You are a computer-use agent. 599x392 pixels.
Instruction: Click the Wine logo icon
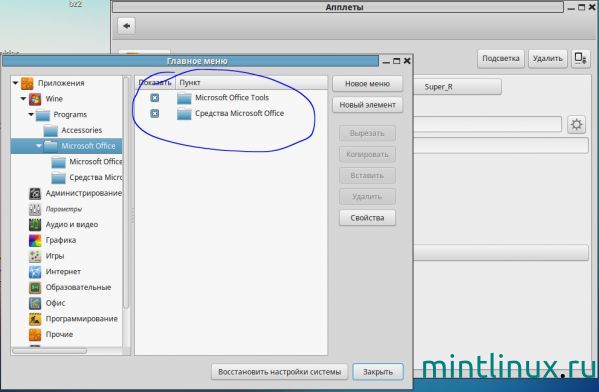pos(35,99)
